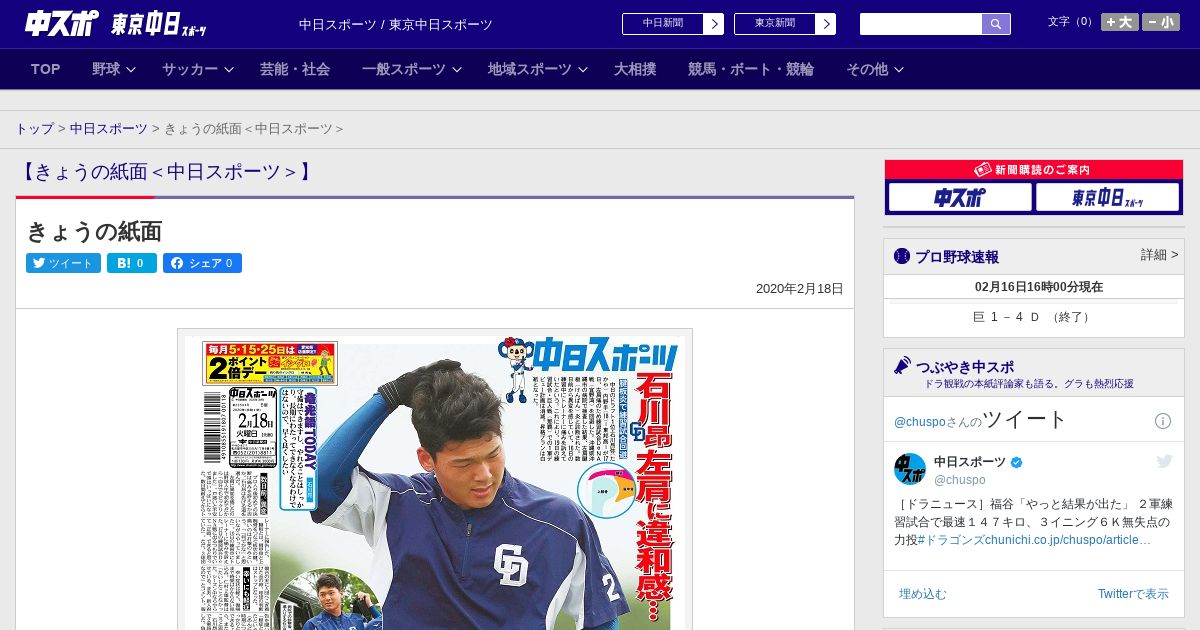Viewport: 1200px width, 630px height.
Task: Decrease font size with －小 button
Action: pyautogui.click(x=1161, y=22)
